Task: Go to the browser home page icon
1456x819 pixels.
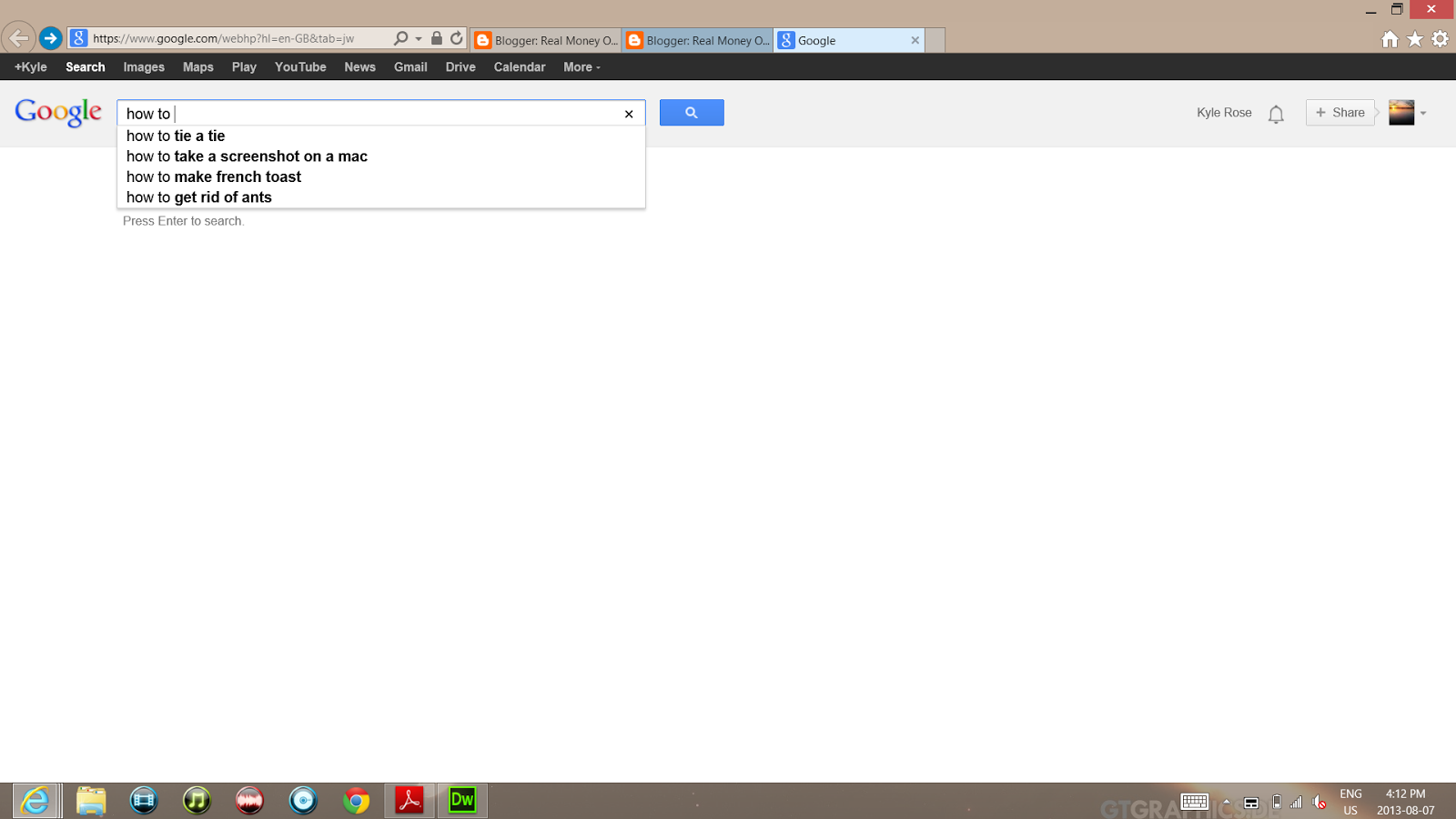Action: (1390, 39)
